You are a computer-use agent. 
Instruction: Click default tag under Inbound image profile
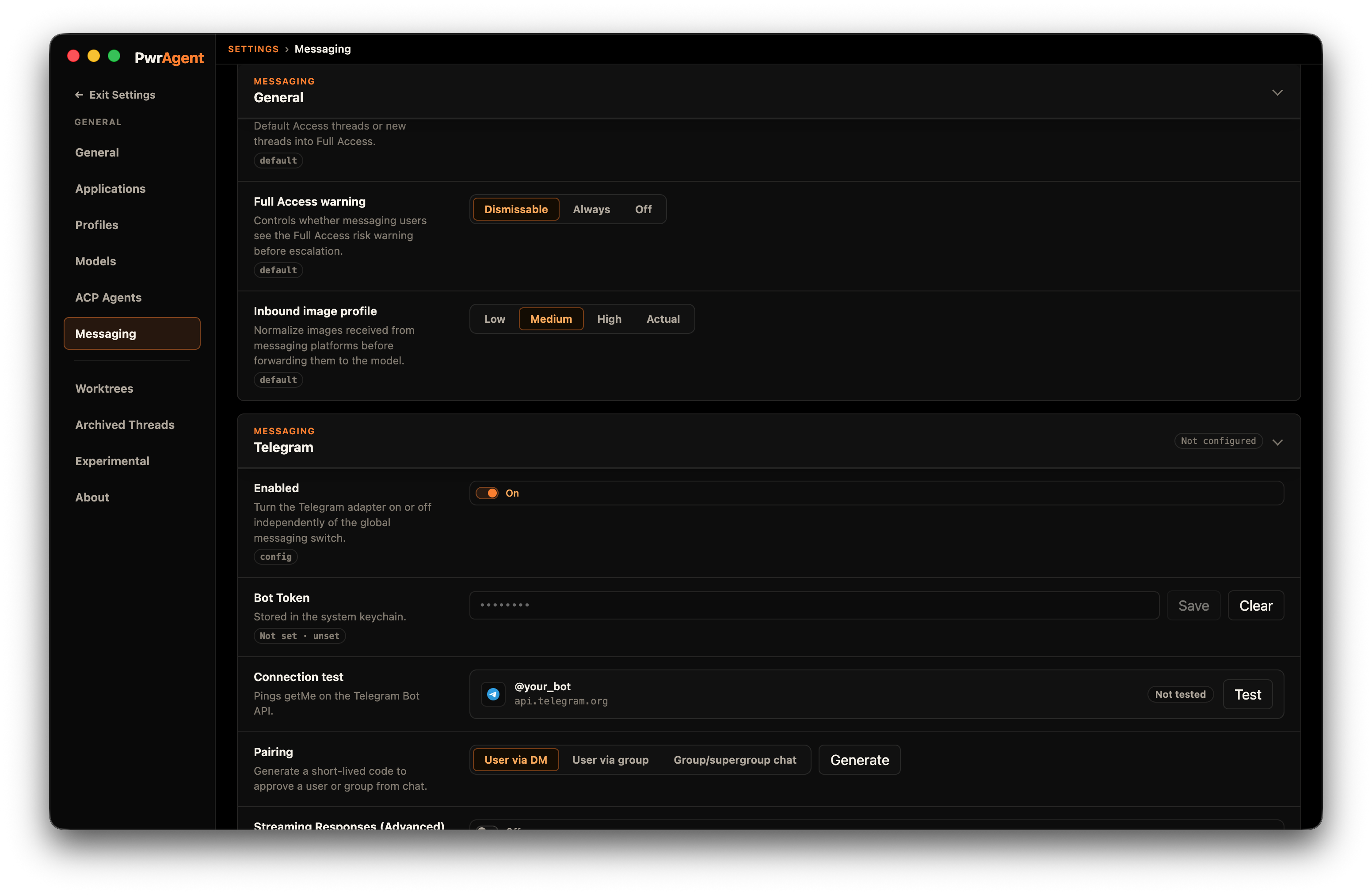point(278,380)
